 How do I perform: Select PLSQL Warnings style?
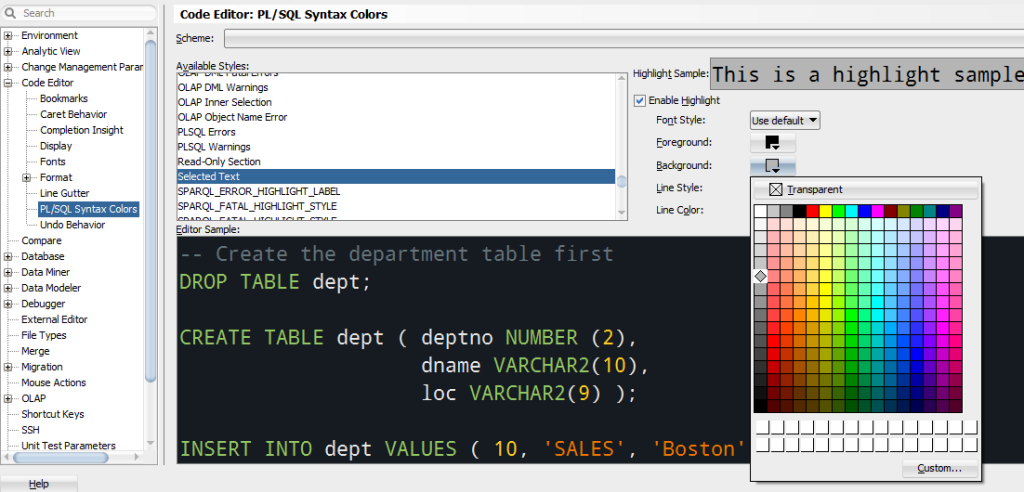pyautogui.click(x=396, y=146)
